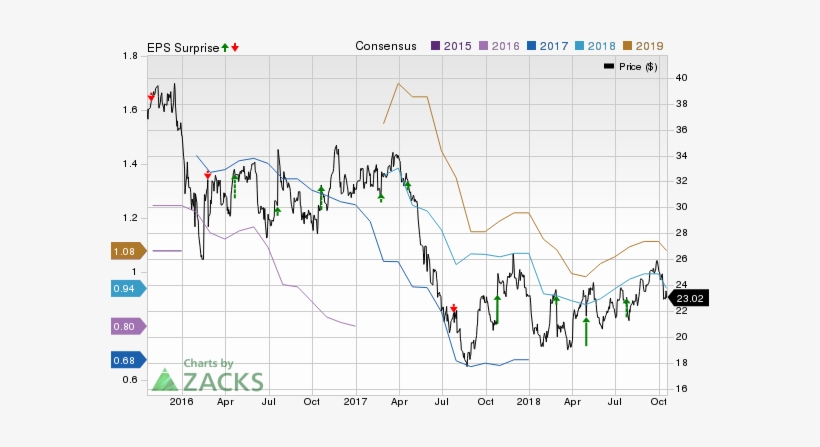Click the 16 label on the price axis
The image size is (820, 447).
pos(681,388)
